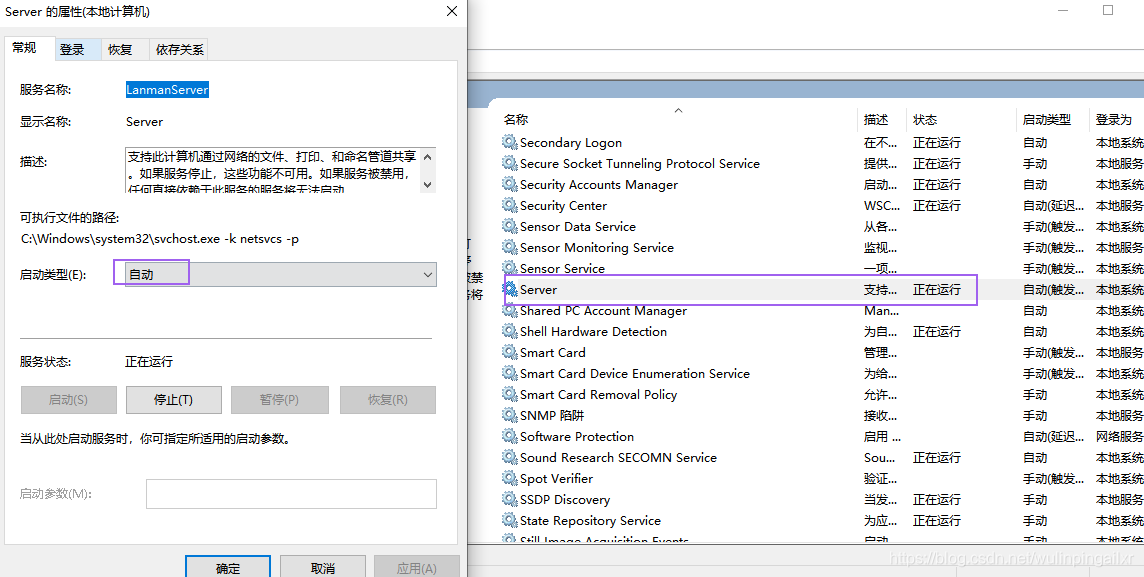Click Shell Hardware Detection gear icon
This screenshot has width=1144, height=577.
pyautogui.click(x=509, y=331)
